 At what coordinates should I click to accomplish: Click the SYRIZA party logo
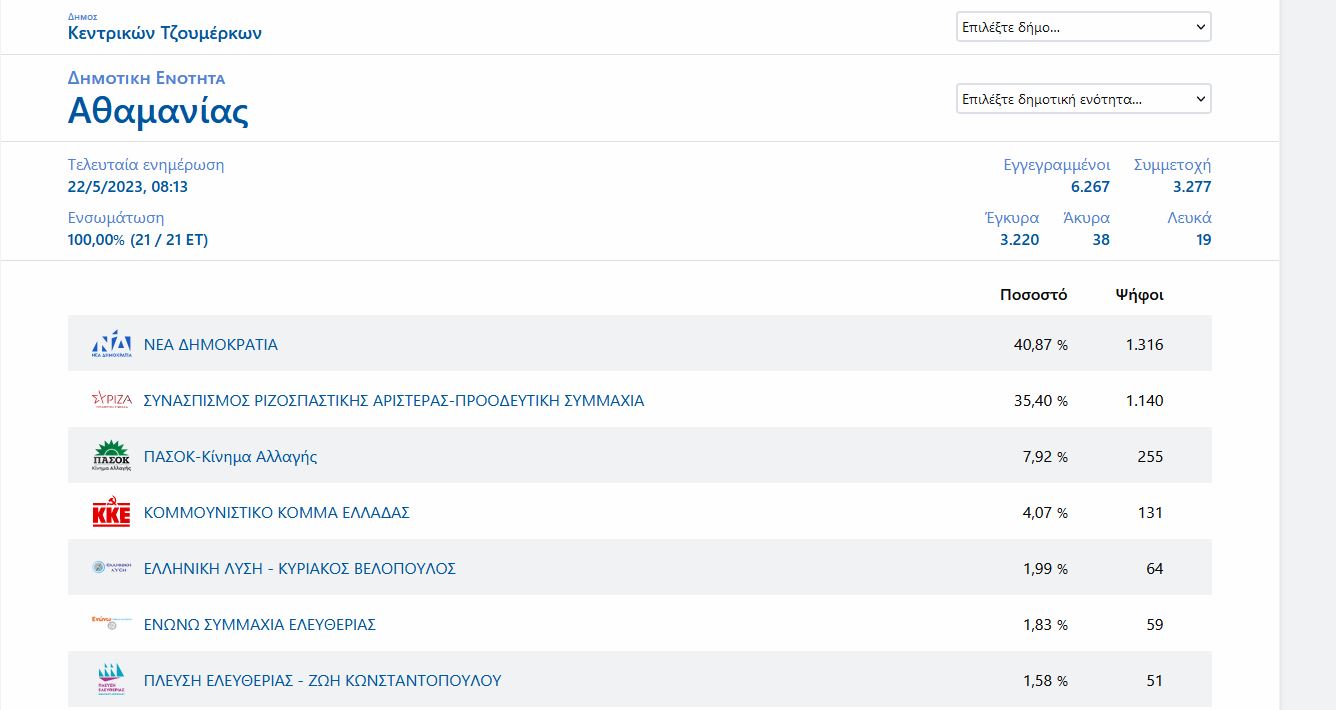pos(111,400)
